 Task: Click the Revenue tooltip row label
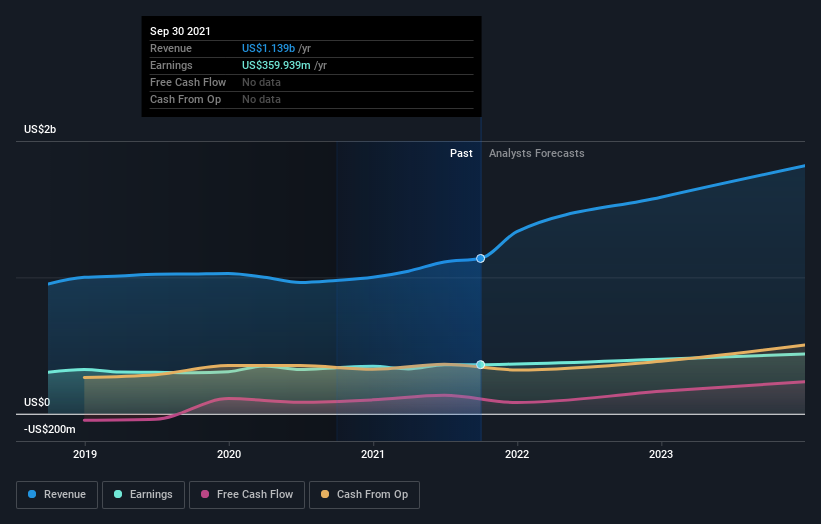pos(171,48)
